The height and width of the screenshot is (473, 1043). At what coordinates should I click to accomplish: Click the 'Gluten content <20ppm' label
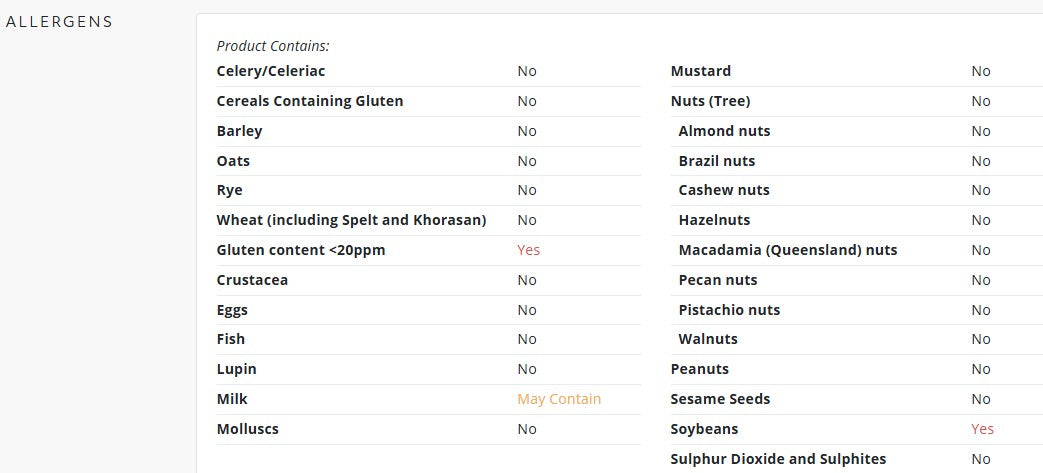[x=301, y=250]
